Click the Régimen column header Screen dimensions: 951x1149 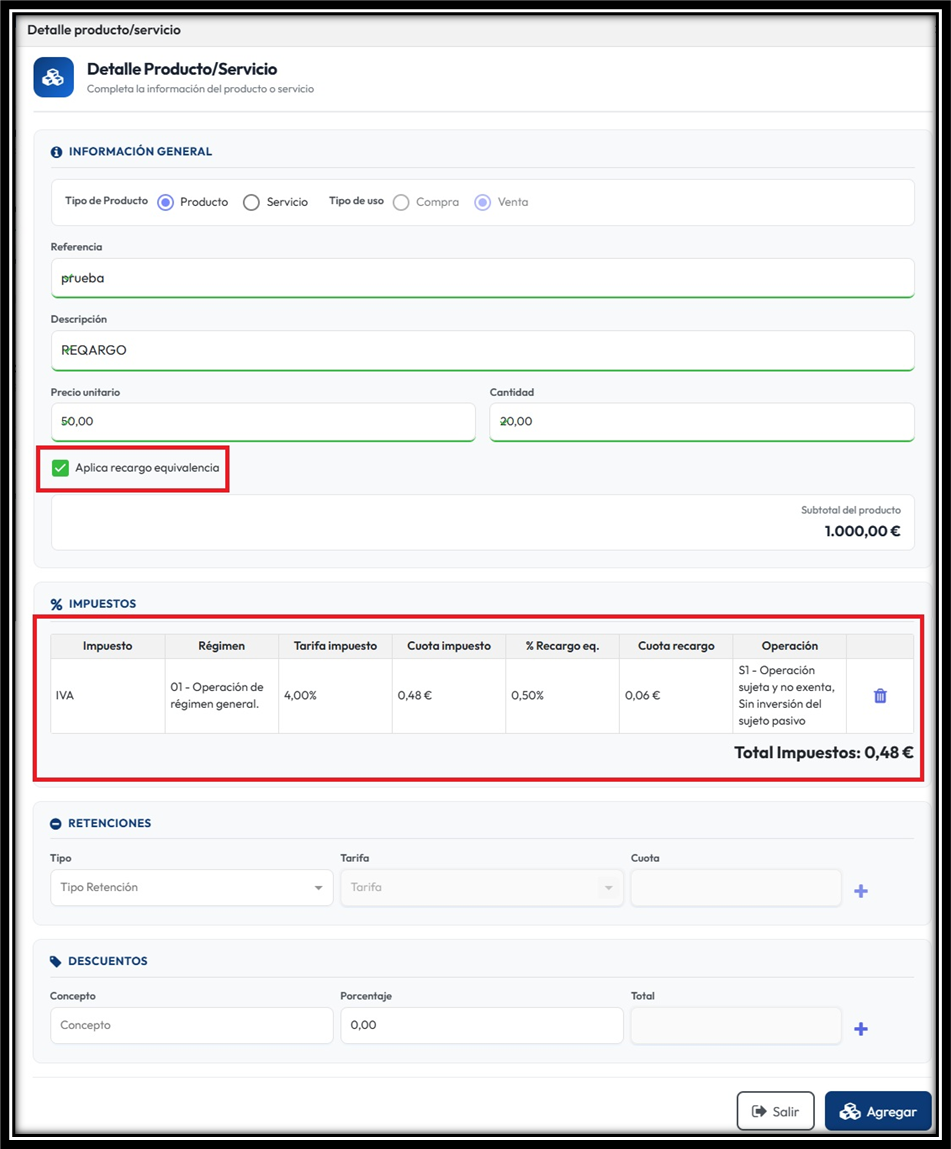coord(221,646)
